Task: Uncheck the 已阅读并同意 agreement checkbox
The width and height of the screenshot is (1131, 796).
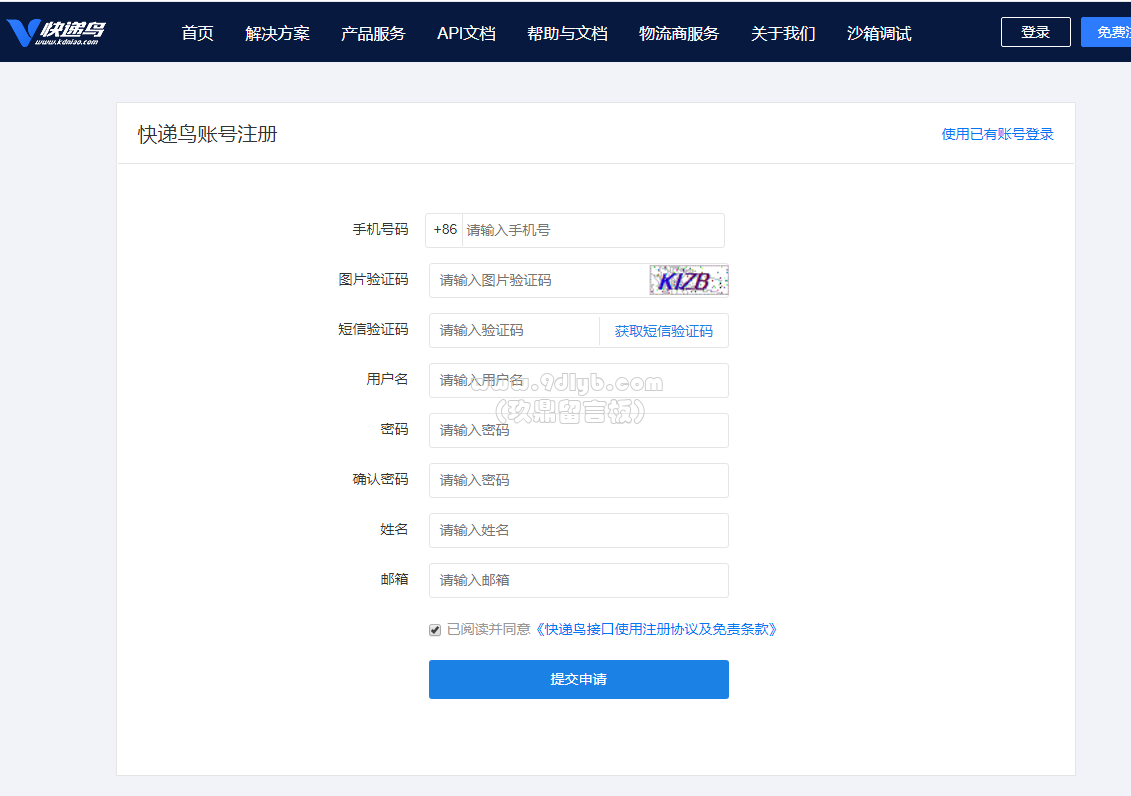Action: [x=435, y=630]
